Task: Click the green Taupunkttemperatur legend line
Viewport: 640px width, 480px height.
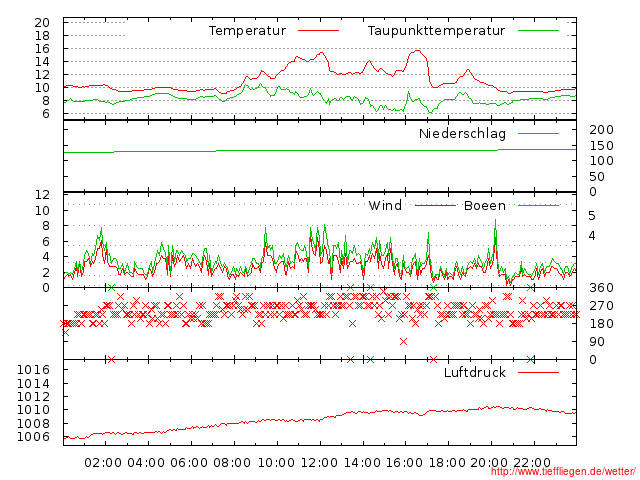Action: coord(538,31)
